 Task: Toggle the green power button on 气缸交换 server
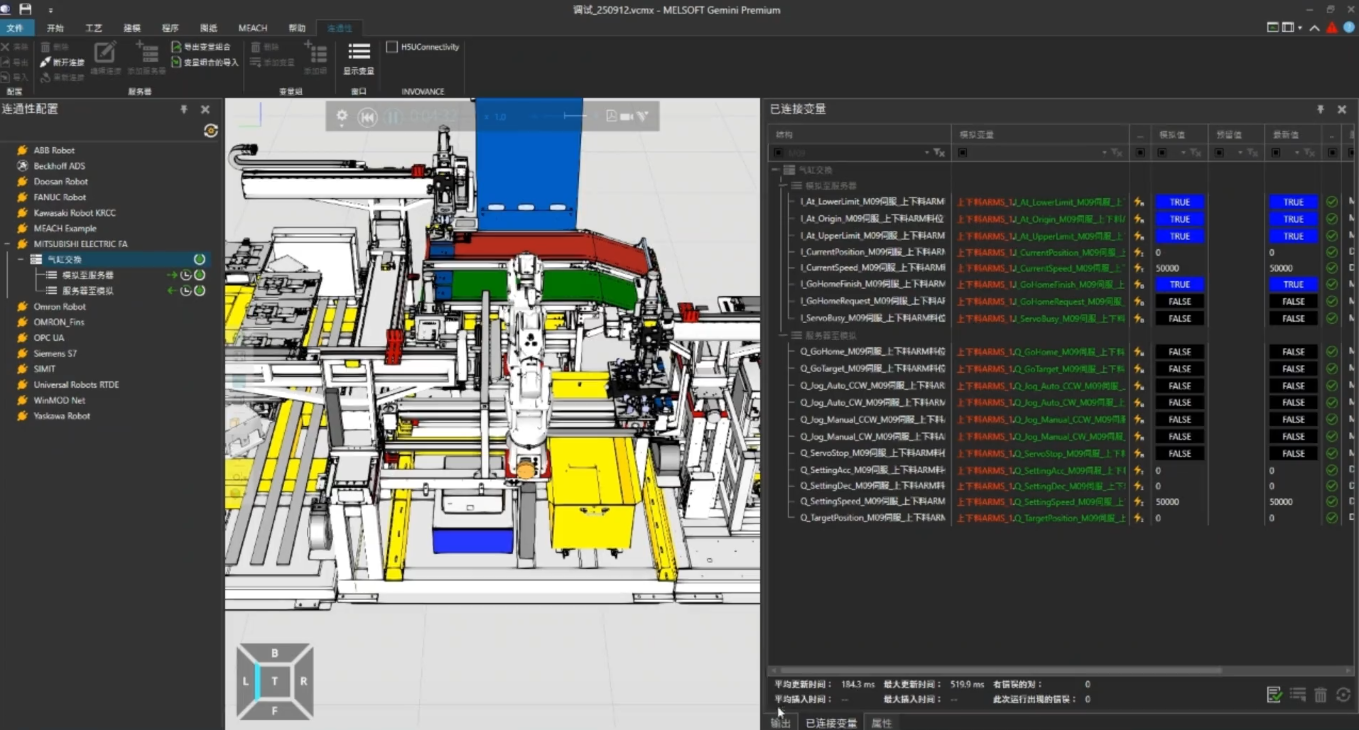[x=200, y=260]
